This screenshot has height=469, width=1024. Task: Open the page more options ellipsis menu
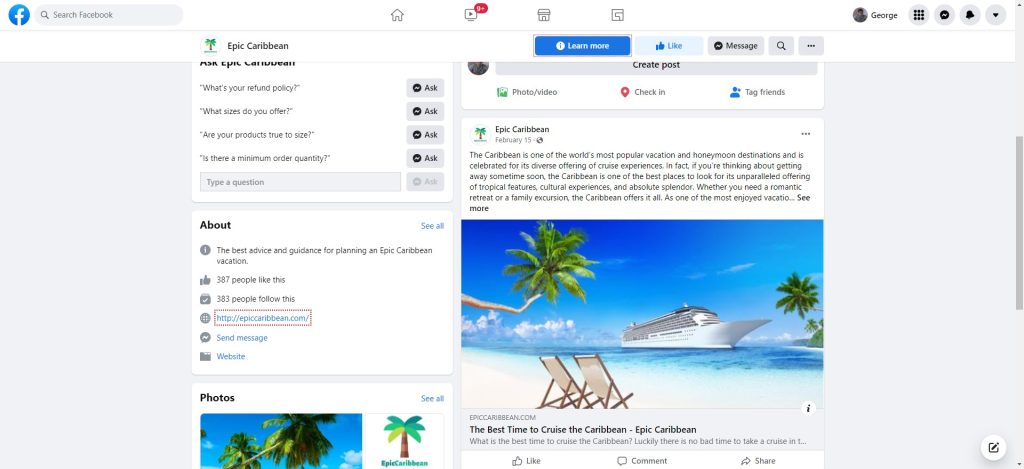[810, 46]
